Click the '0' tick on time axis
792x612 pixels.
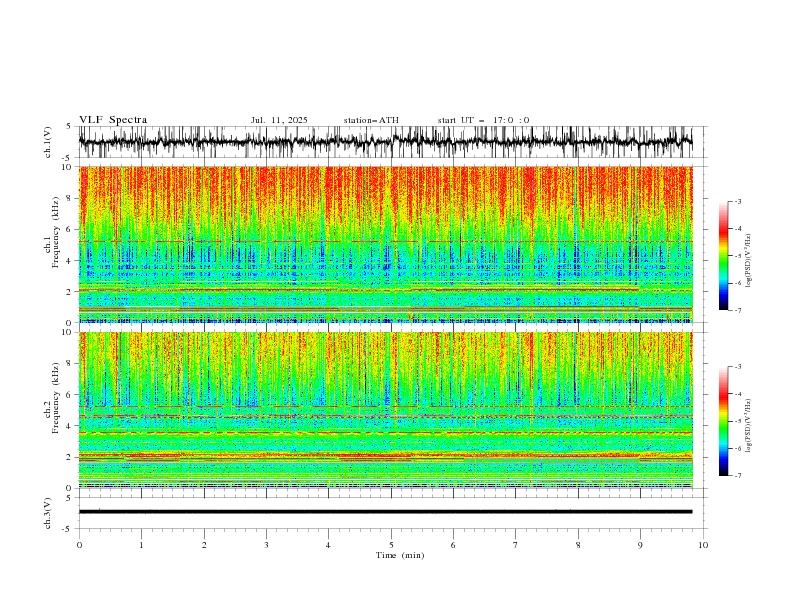(x=79, y=545)
